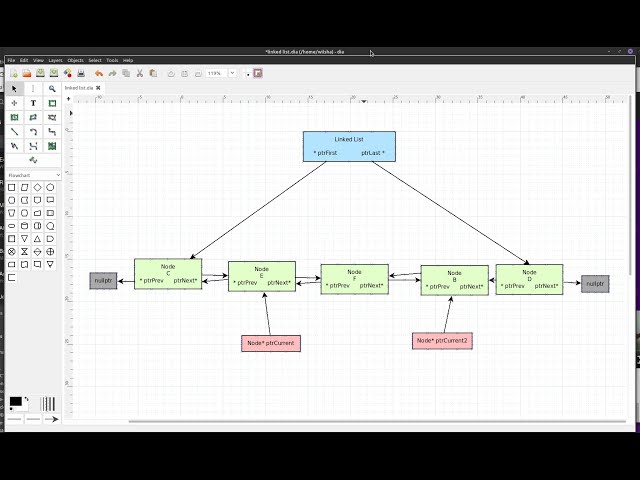Screen dimensions: 640x480
Task: Select the Node* ptrCurrent2 pink box
Action: 442,341
